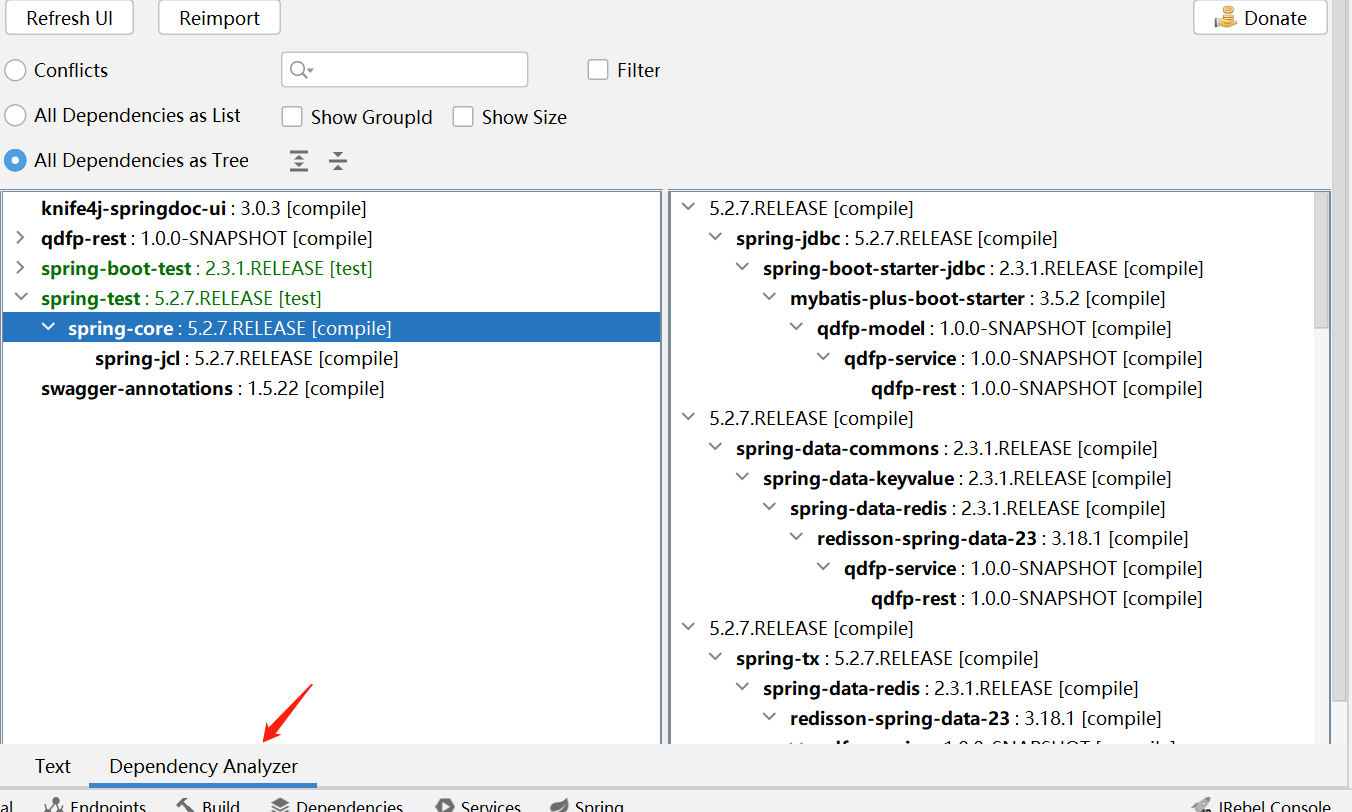Click the search magnifier icon in filter field

coord(301,70)
